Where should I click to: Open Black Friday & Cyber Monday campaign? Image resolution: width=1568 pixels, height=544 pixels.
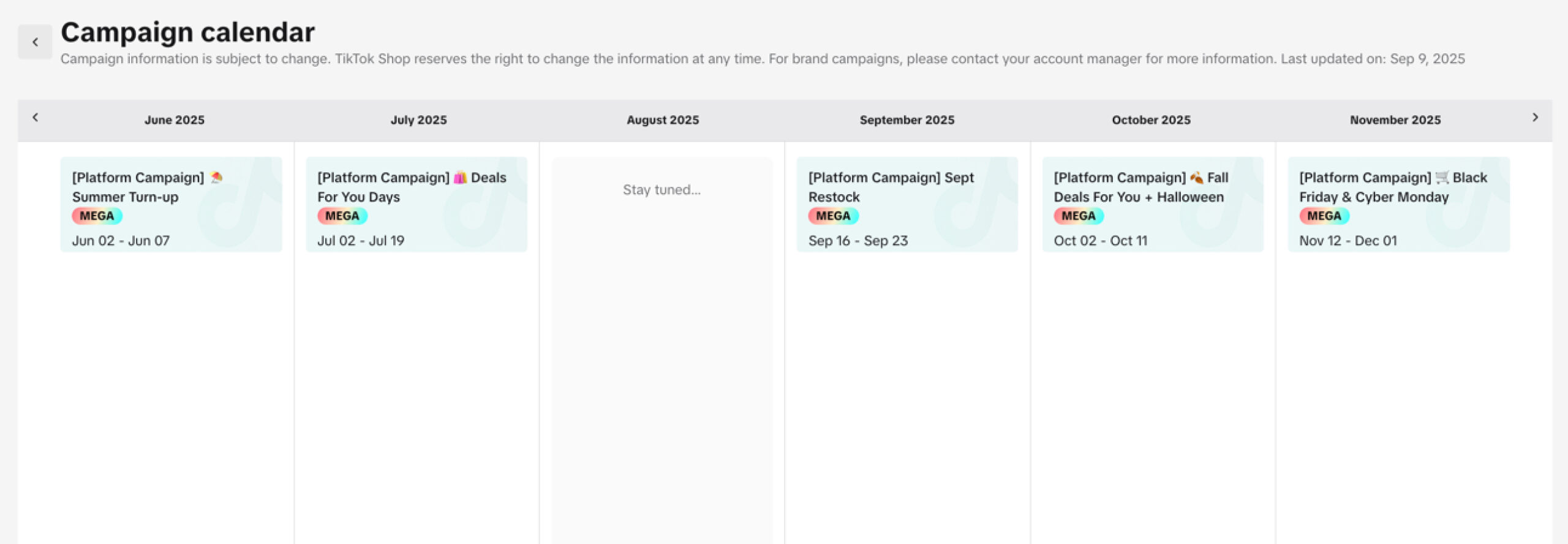[1398, 204]
